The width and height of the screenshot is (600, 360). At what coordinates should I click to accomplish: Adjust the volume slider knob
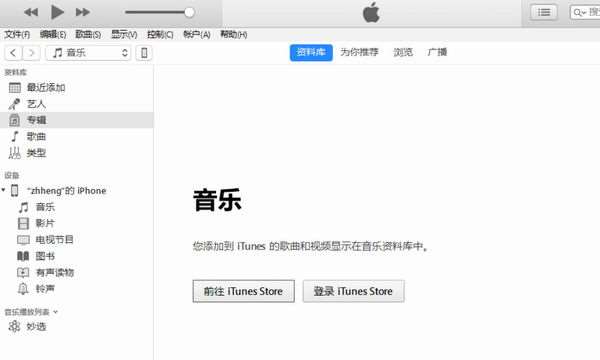pos(189,12)
